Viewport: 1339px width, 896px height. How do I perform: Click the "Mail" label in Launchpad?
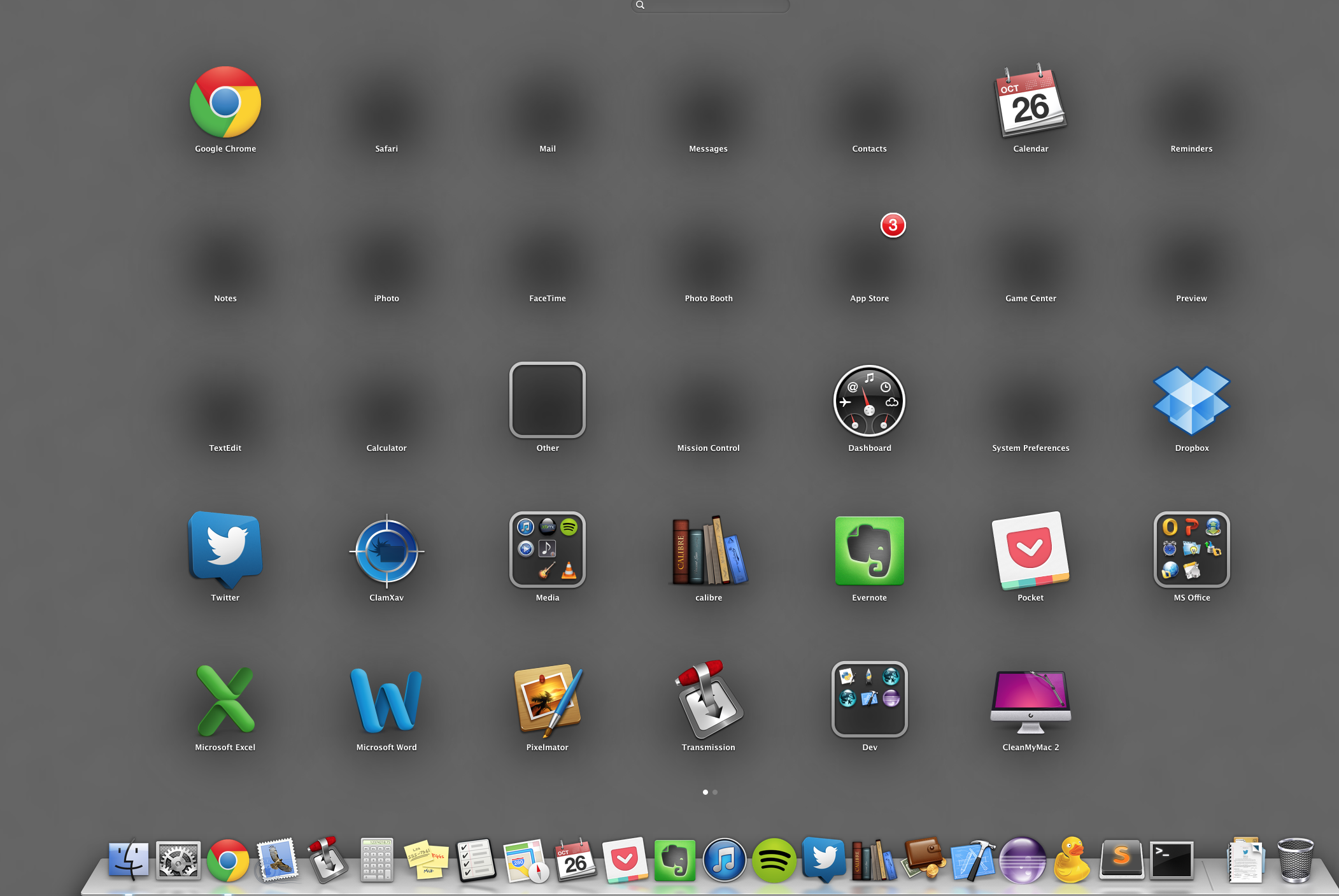point(548,149)
